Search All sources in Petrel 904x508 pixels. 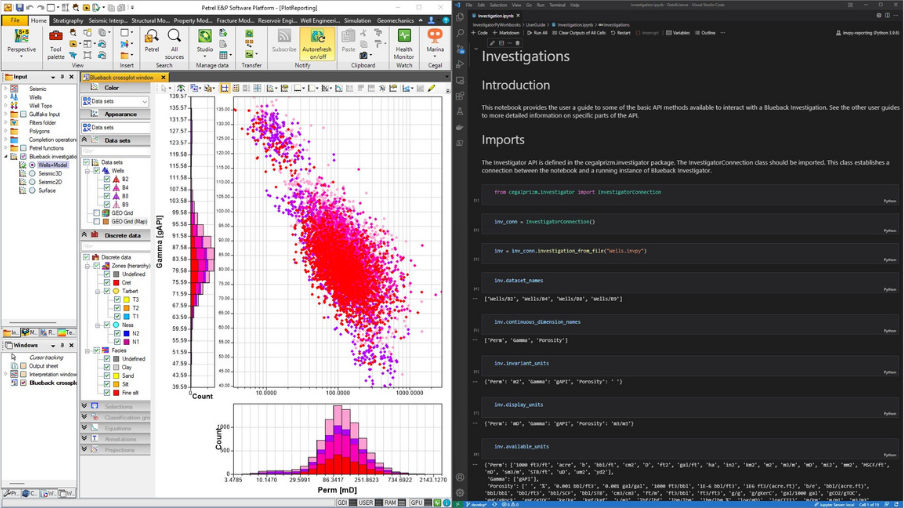(174, 44)
